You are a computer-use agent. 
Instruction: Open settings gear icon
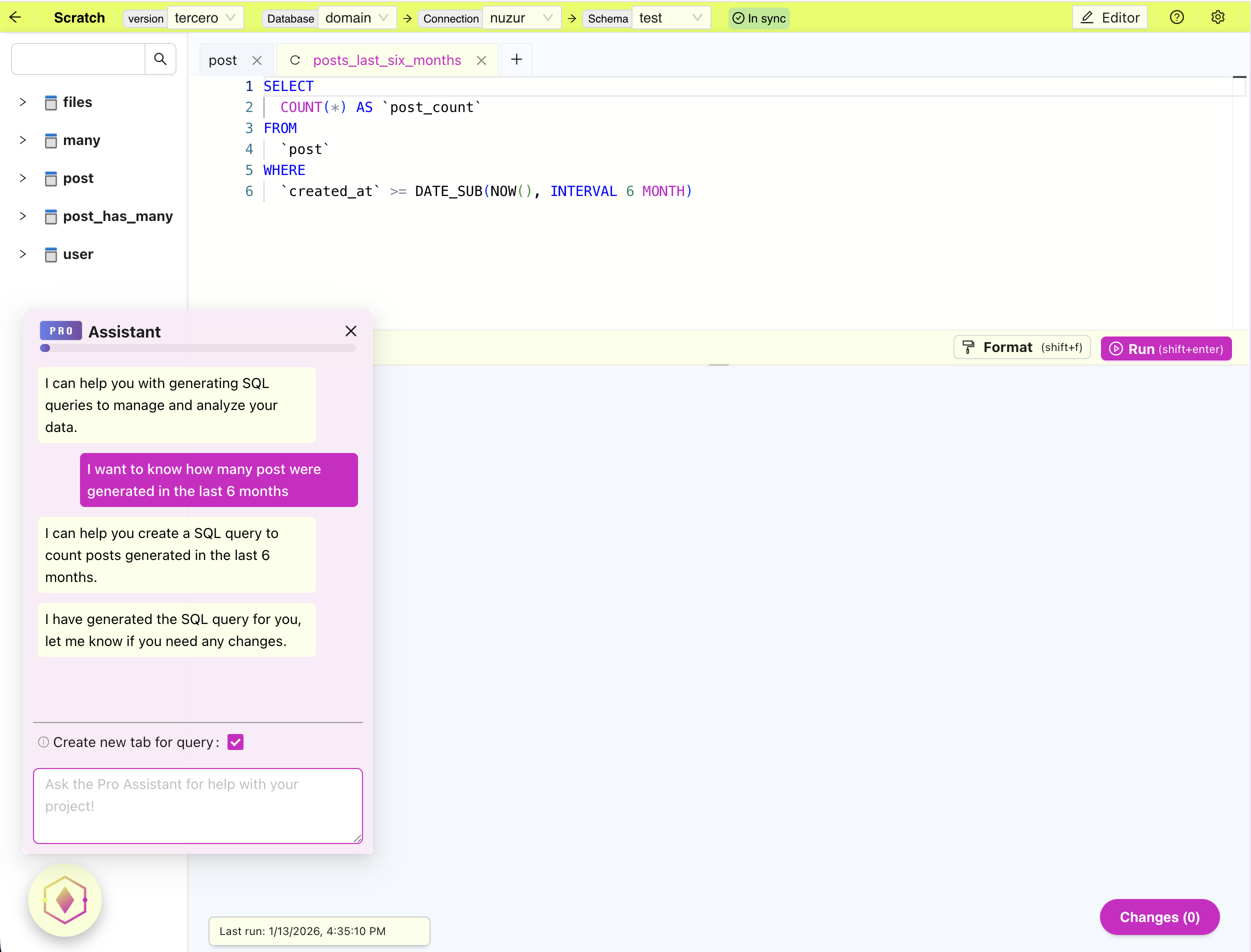(x=1217, y=17)
